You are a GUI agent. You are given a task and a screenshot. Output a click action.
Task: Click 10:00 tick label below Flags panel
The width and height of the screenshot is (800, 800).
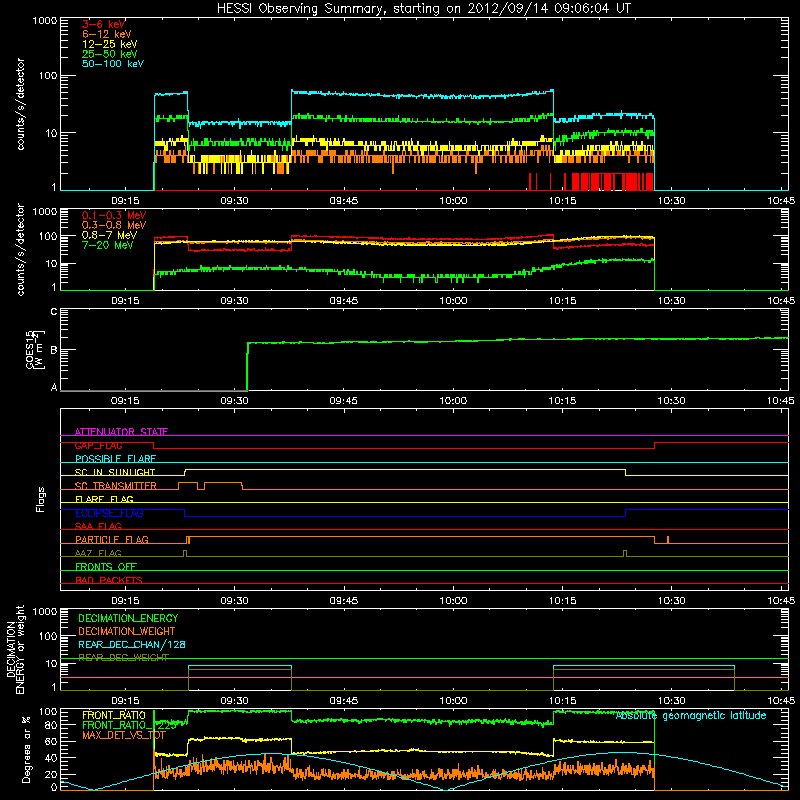[x=453, y=601]
